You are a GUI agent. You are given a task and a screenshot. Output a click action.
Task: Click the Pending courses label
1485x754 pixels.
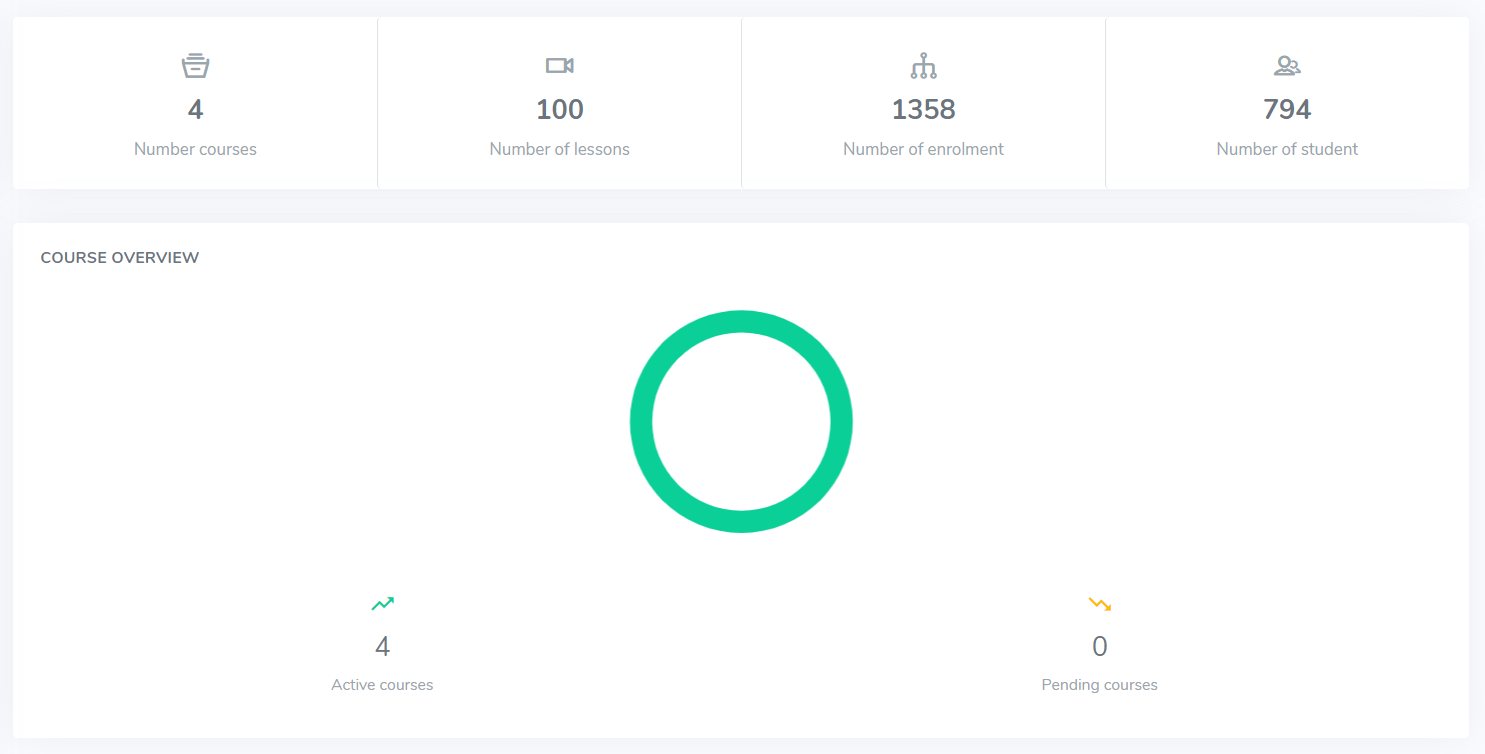point(1099,685)
